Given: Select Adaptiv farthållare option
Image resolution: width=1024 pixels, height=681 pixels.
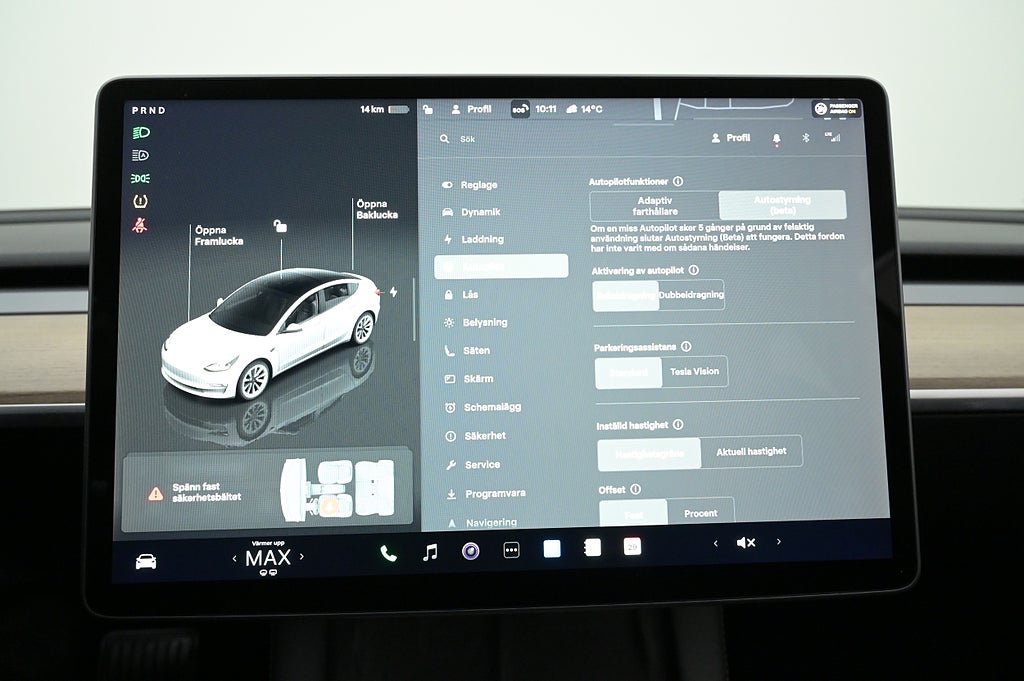Looking at the screenshot, I should point(654,206).
